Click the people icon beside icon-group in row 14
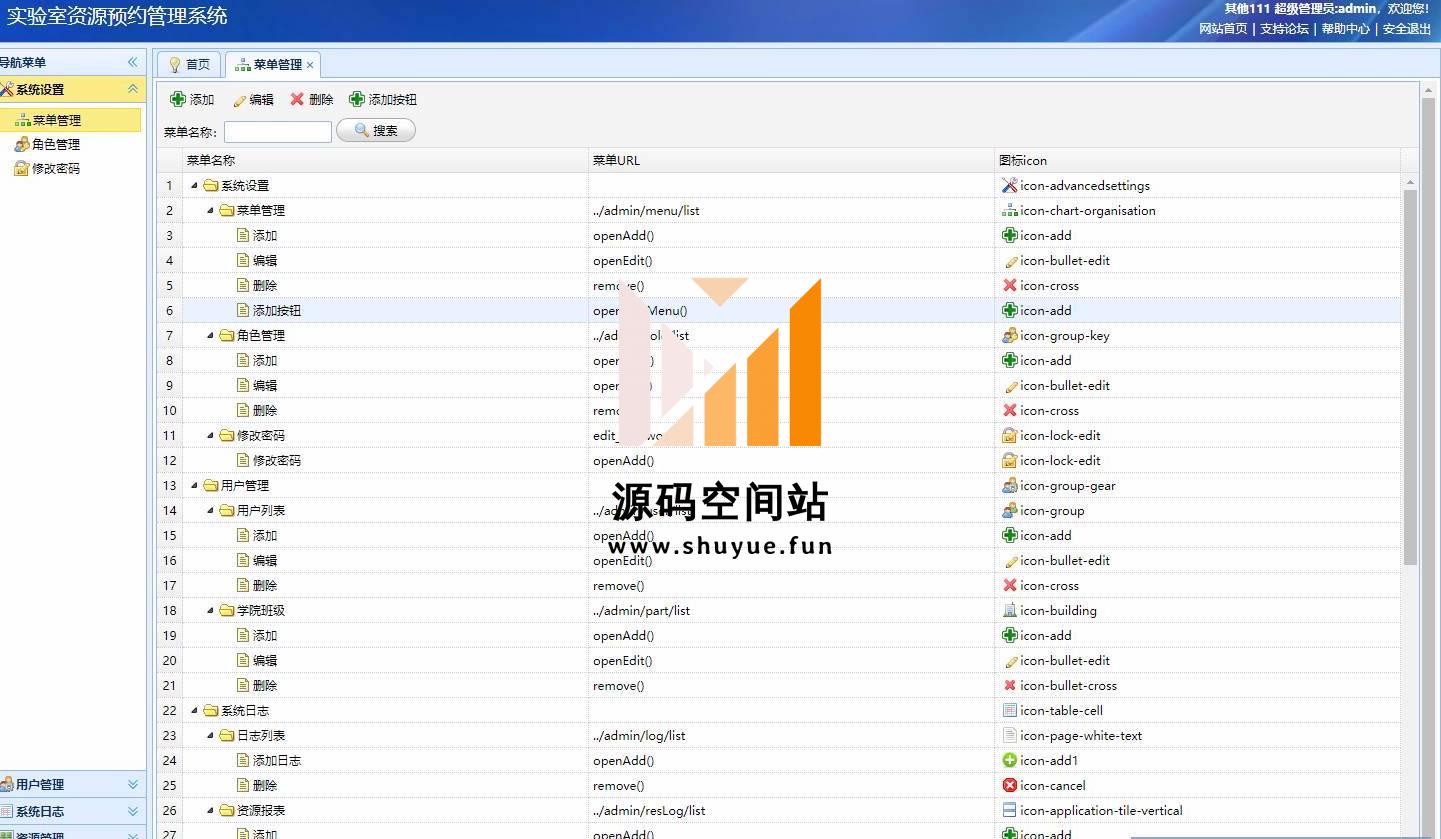The width and height of the screenshot is (1441, 839). click(x=1009, y=510)
